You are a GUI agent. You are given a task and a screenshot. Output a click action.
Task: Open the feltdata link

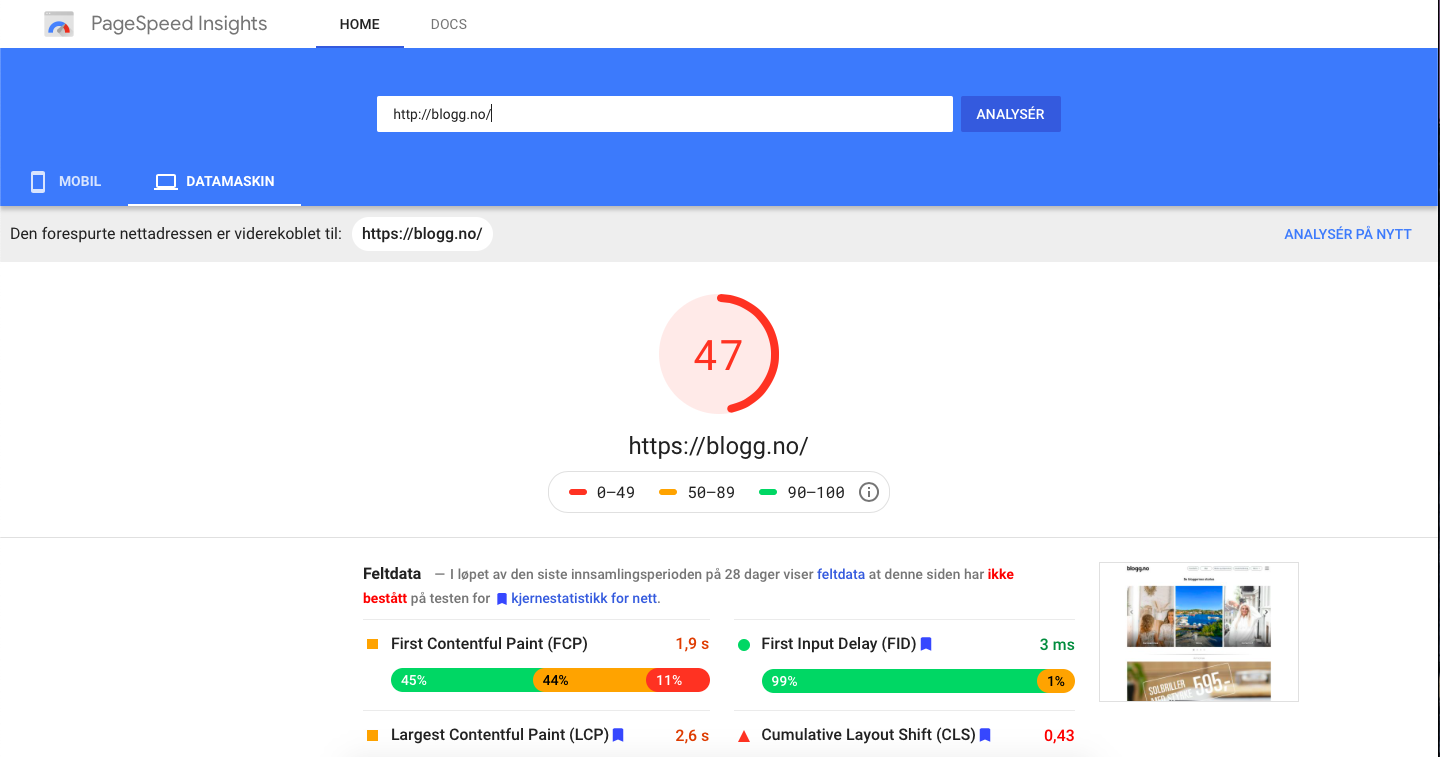[x=841, y=574]
